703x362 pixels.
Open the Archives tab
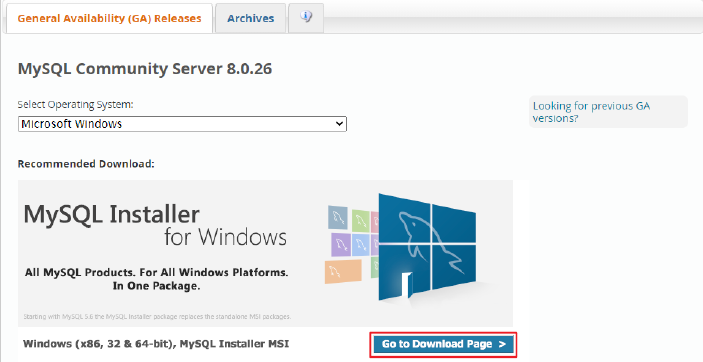tap(250, 18)
